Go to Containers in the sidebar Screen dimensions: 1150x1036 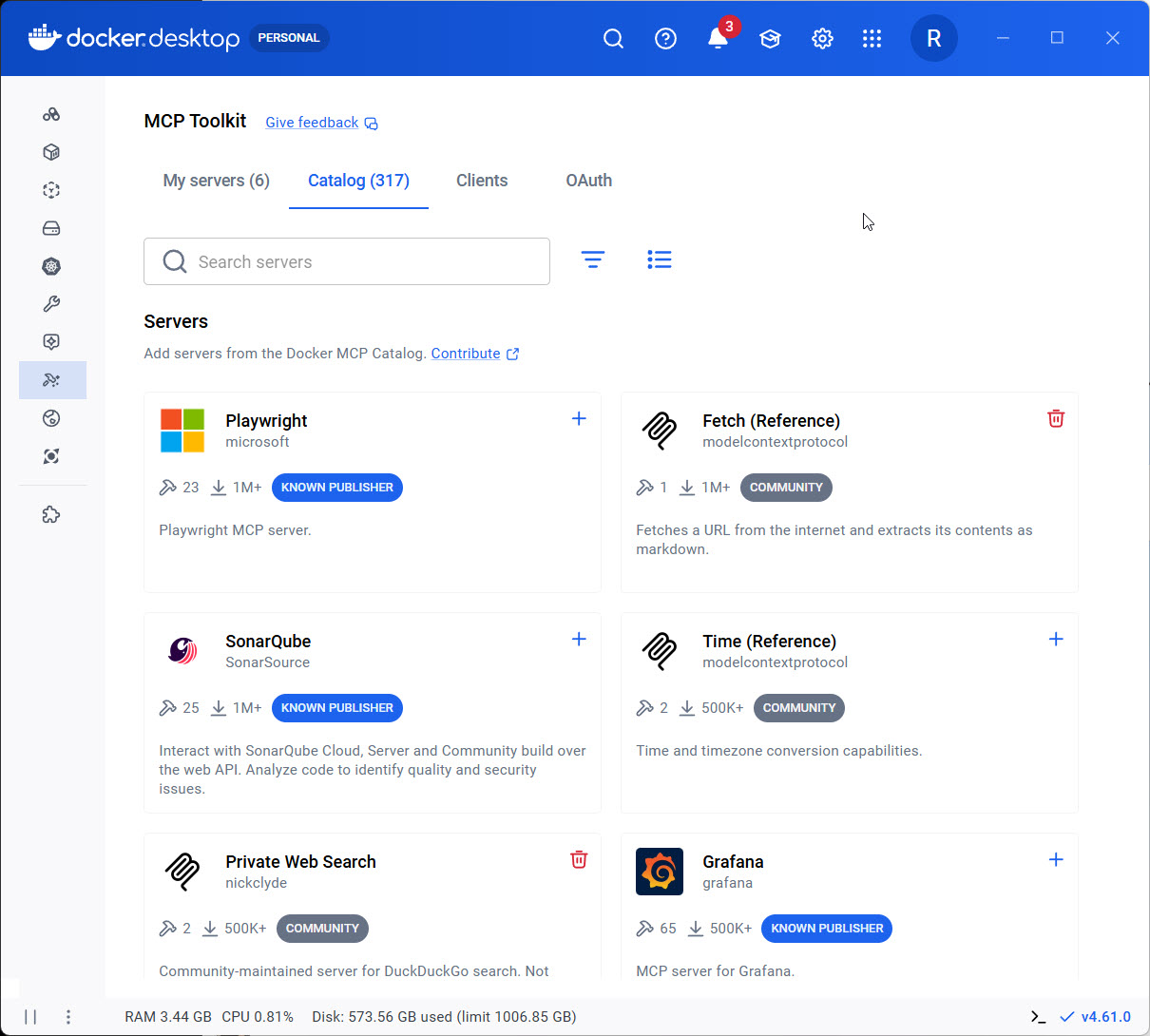pyautogui.click(x=51, y=114)
